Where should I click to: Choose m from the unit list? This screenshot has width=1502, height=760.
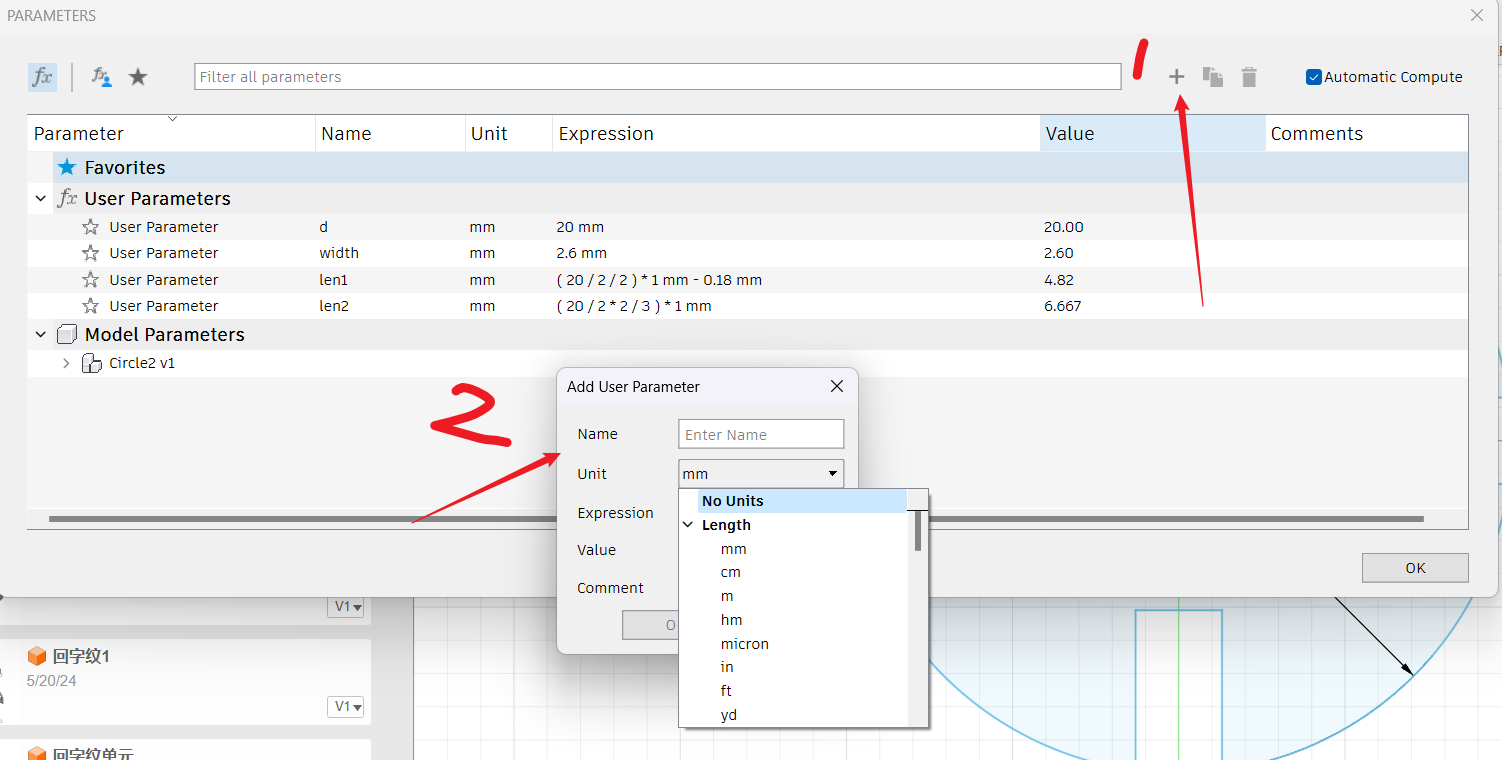727,596
